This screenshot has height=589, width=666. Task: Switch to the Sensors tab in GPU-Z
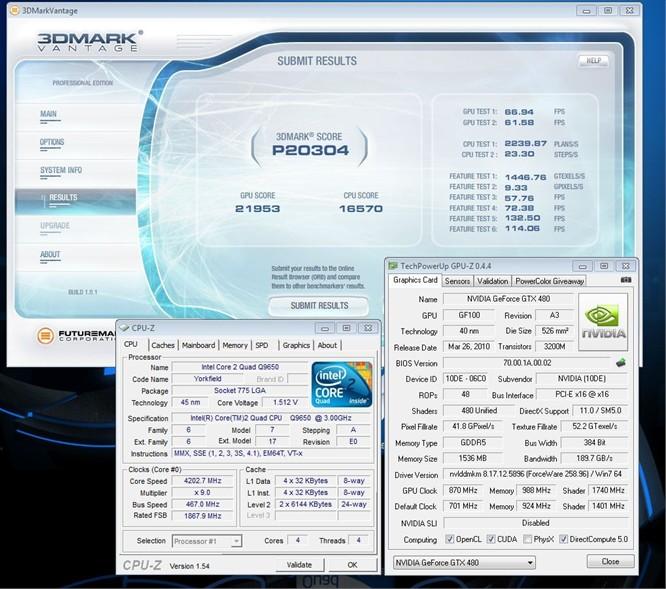point(457,281)
